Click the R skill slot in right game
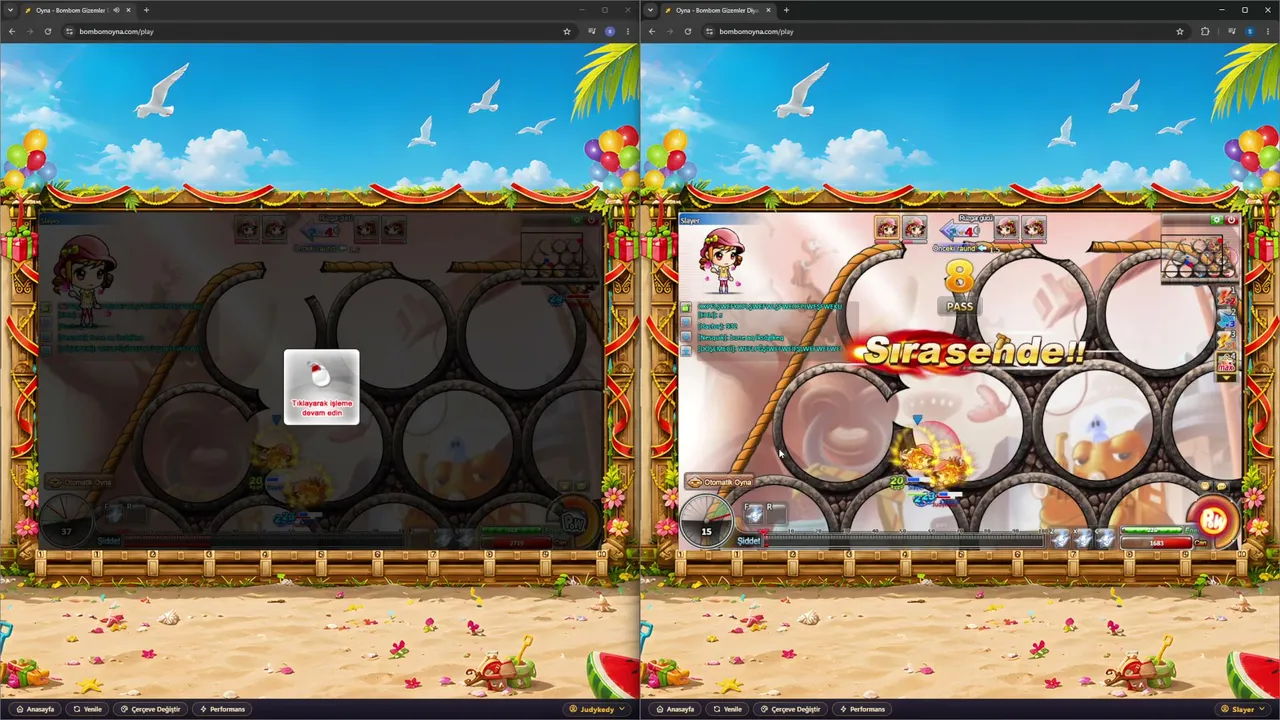This screenshot has height=720, width=1280. coord(776,514)
